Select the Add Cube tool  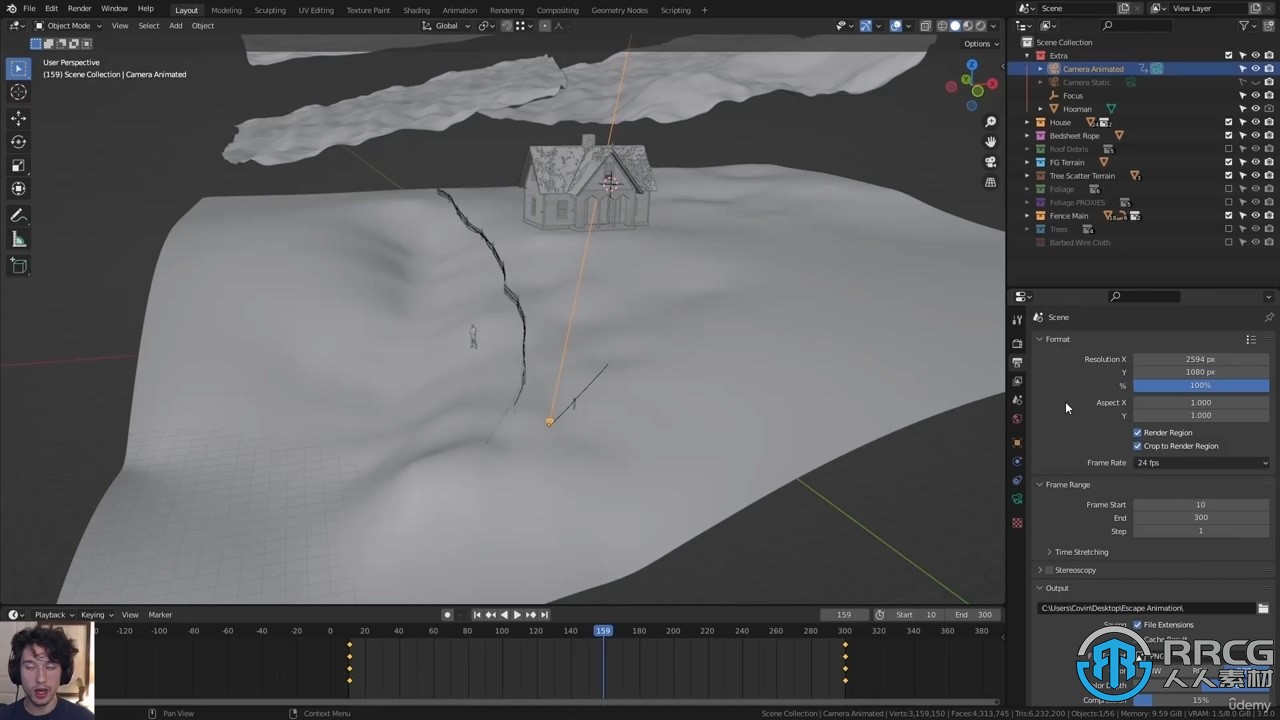click(18, 265)
